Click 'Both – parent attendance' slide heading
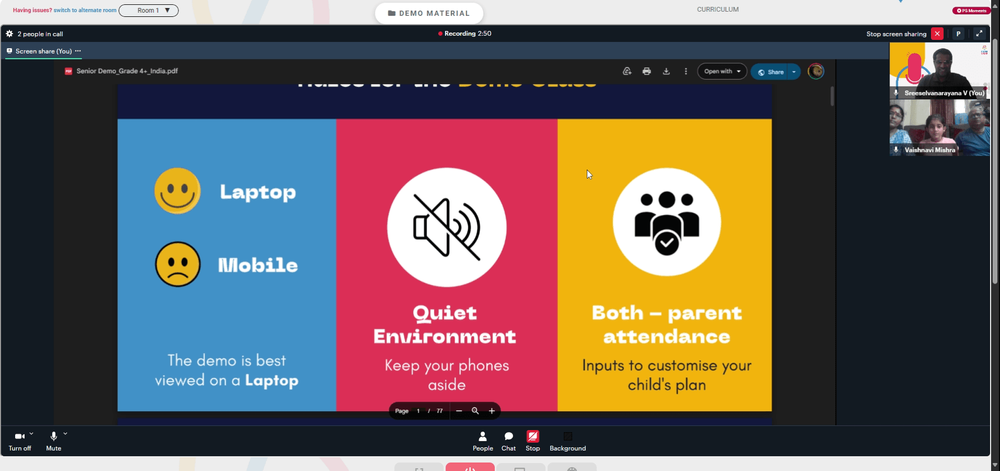This screenshot has width=1000, height=471. click(666, 325)
